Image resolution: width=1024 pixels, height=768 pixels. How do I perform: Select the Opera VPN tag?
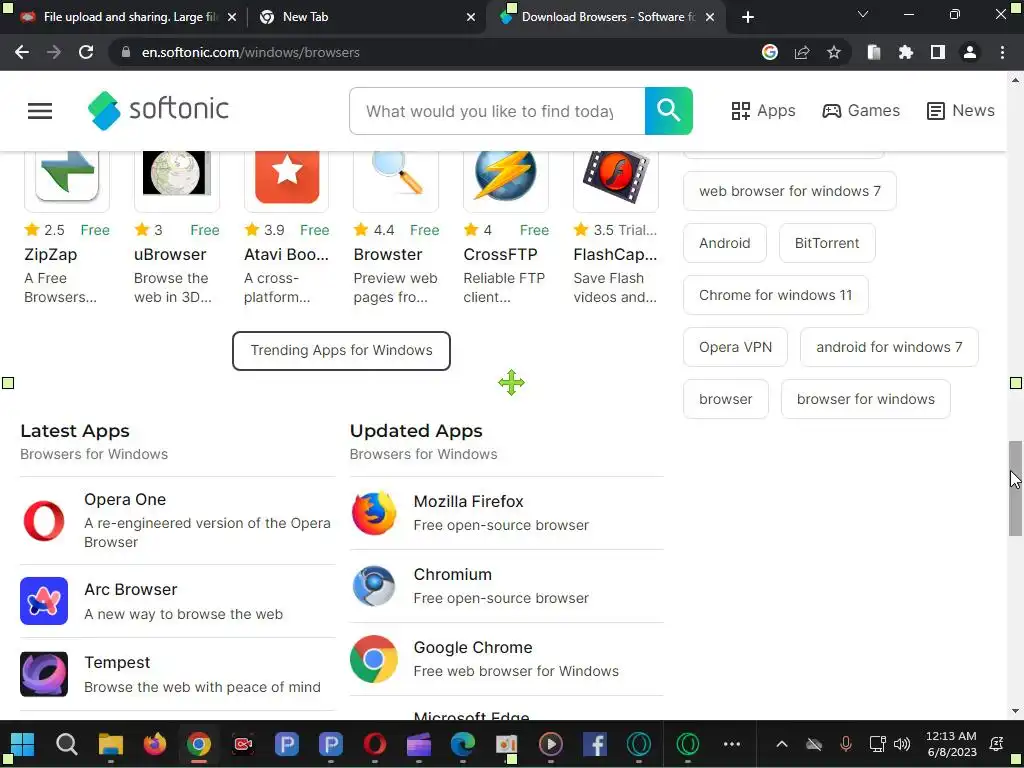(x=735, y=347)
